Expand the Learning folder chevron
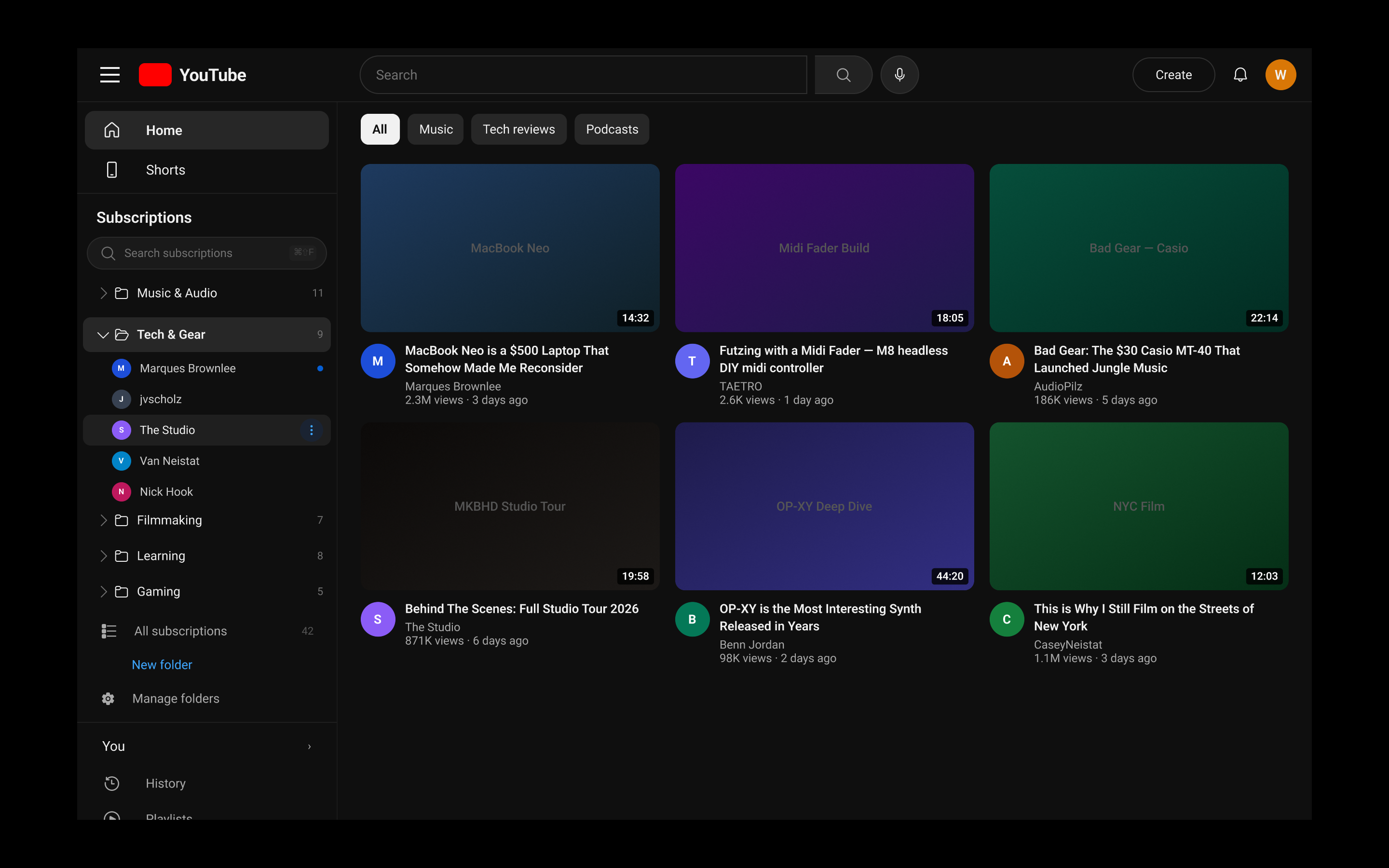 pyautogui.click(x=103, y=556)
